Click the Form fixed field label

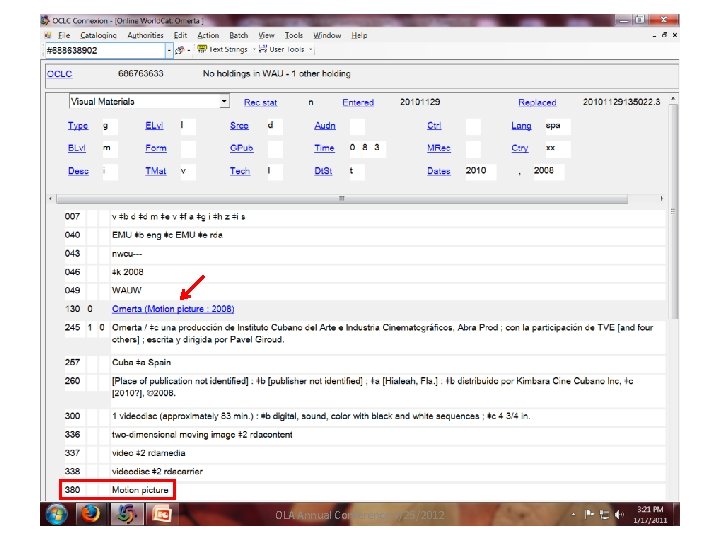(156, 148)
